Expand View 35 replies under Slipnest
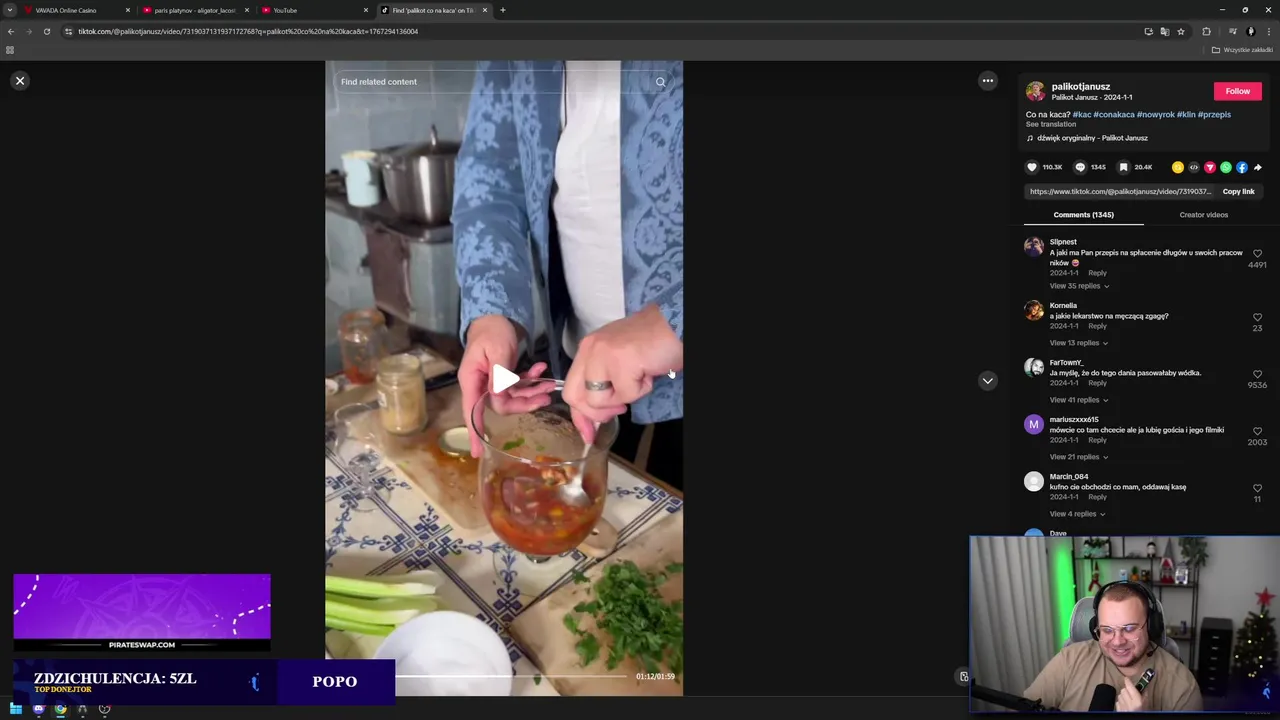Viewport: 1280px width, 720px height. point(1079,286)
